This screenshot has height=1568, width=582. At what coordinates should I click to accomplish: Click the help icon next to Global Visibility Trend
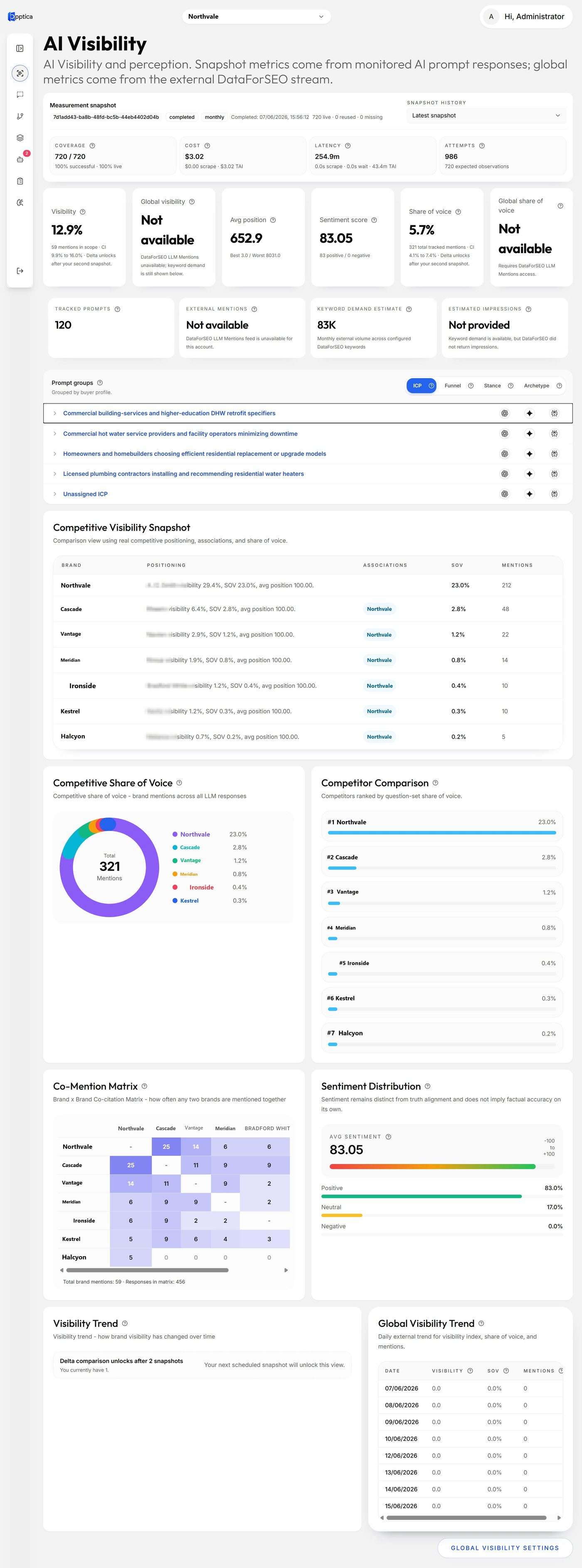(481, 1323)
